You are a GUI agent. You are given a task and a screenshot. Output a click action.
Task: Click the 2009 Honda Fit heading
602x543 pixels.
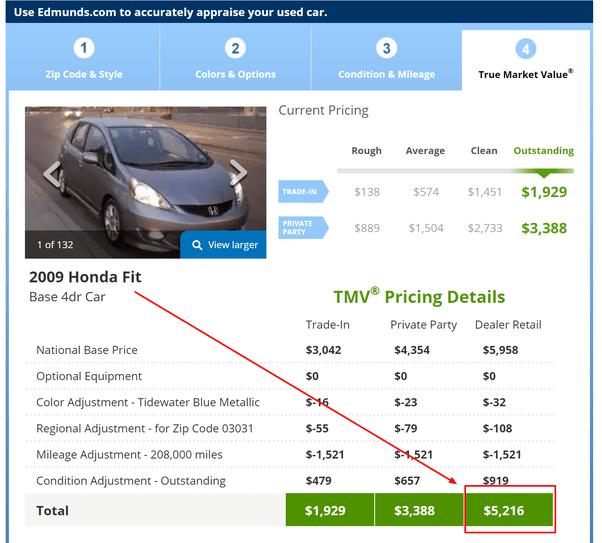click(x=85, y=277)
